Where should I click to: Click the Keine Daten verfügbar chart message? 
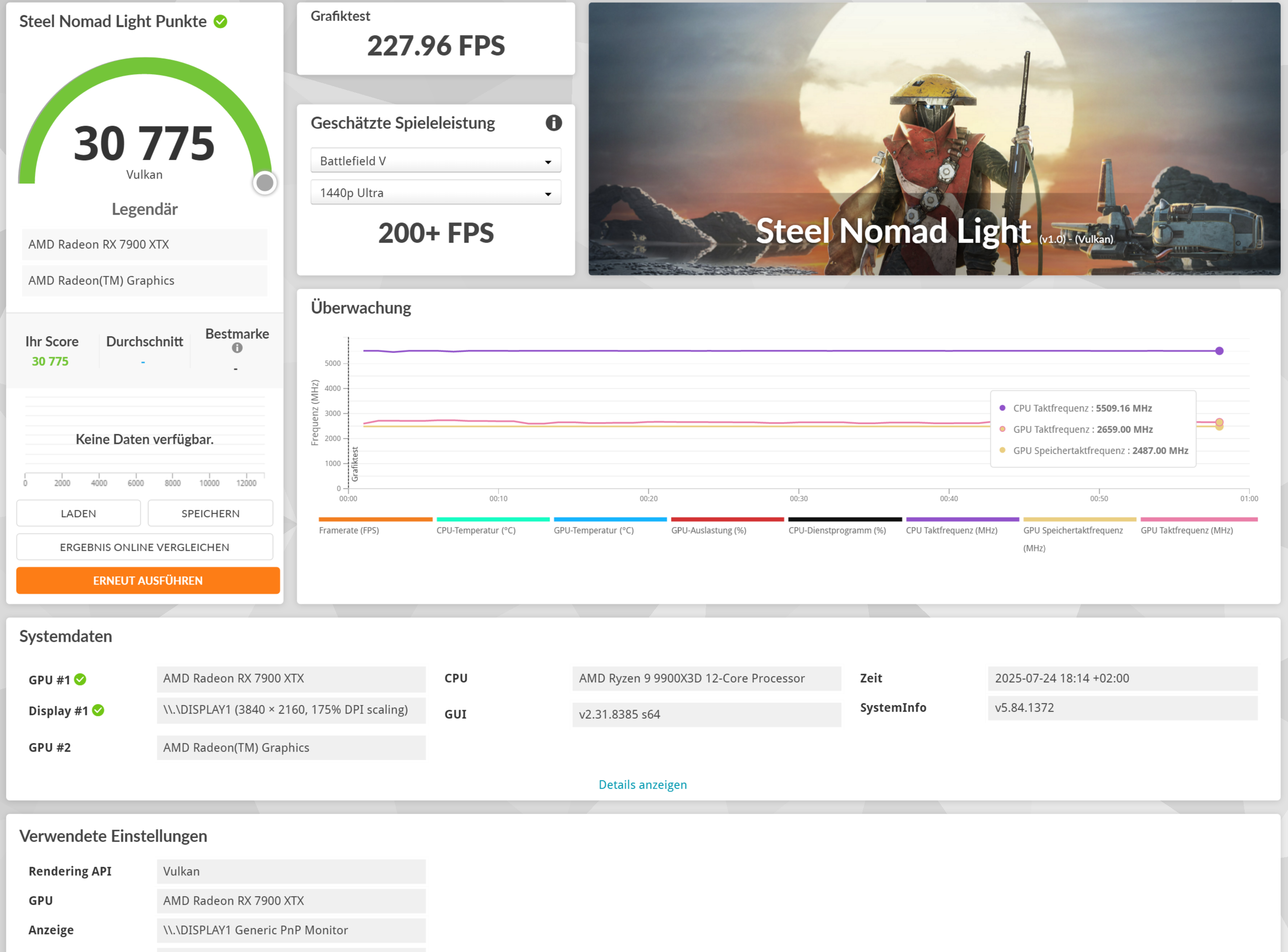145,440
